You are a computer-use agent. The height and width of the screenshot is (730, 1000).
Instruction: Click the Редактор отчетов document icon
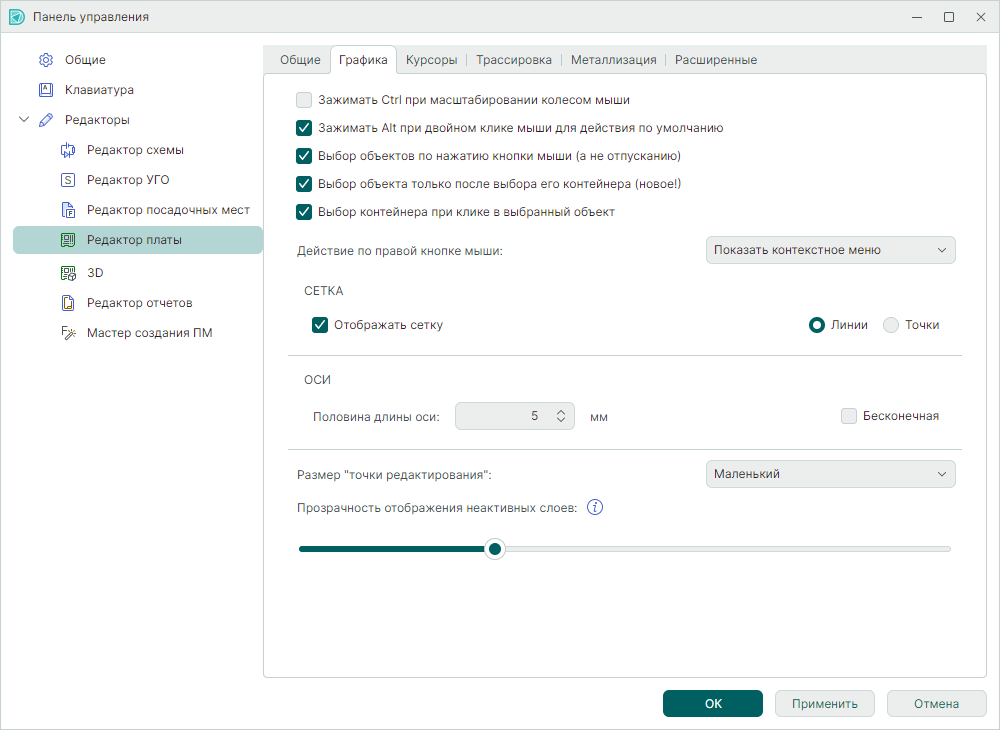click(68, 303)
